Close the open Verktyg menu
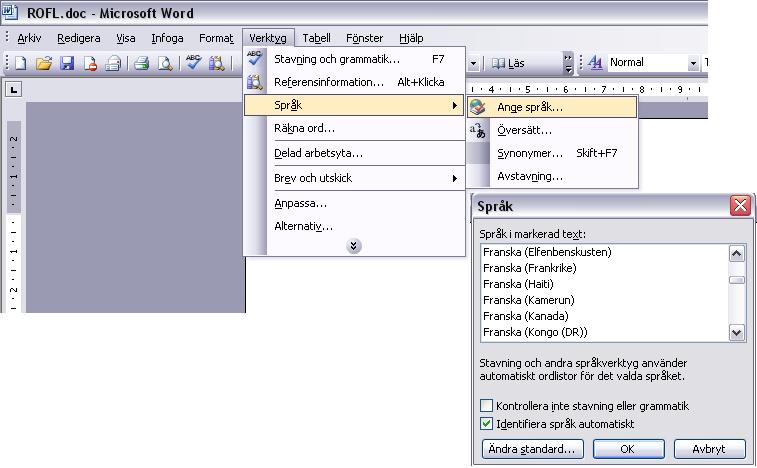 coord(267,38)
